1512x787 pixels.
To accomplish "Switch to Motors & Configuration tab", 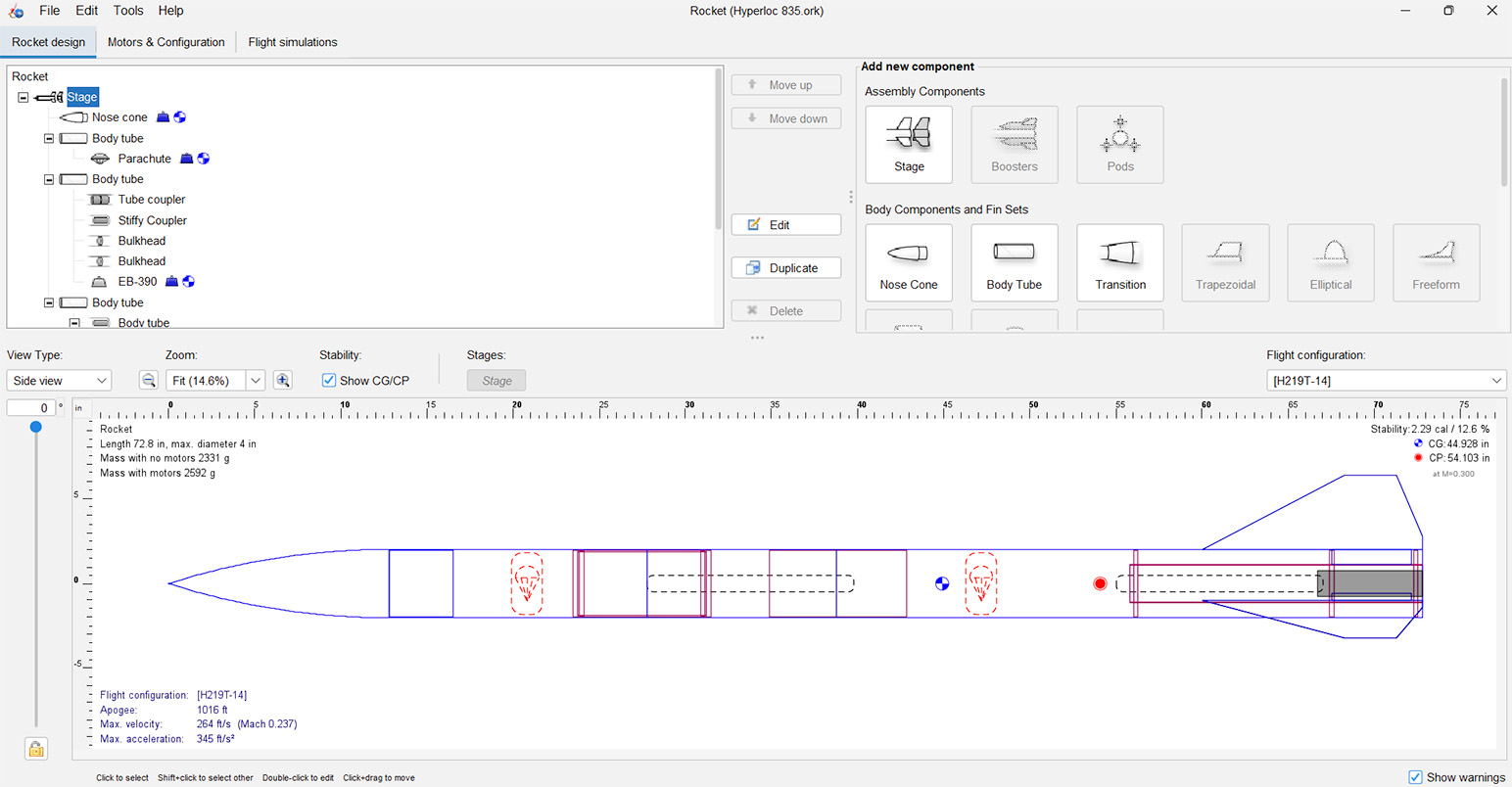I will coord(165,42).
